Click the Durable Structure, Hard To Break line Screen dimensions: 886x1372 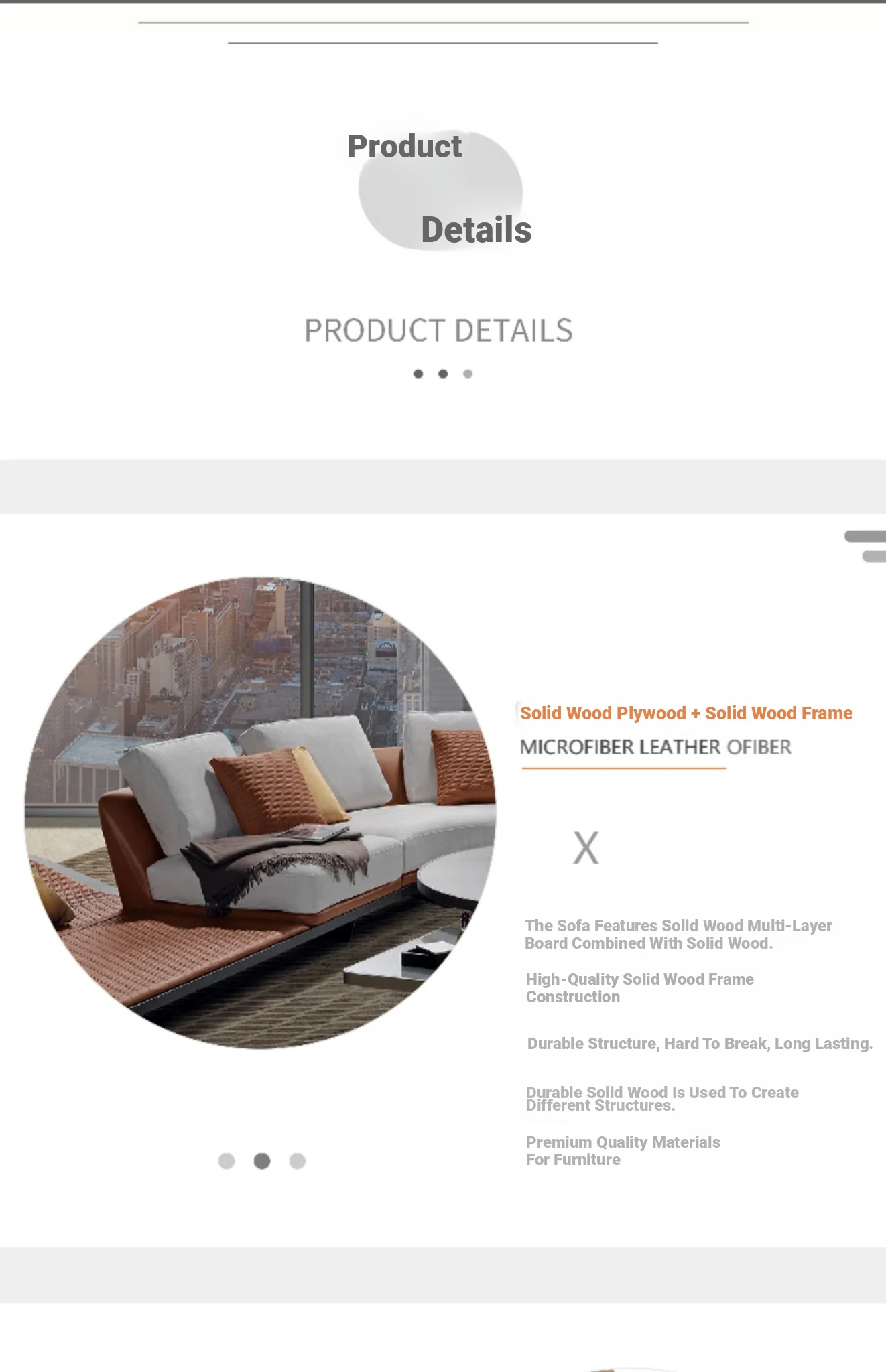coord(700,1044)
